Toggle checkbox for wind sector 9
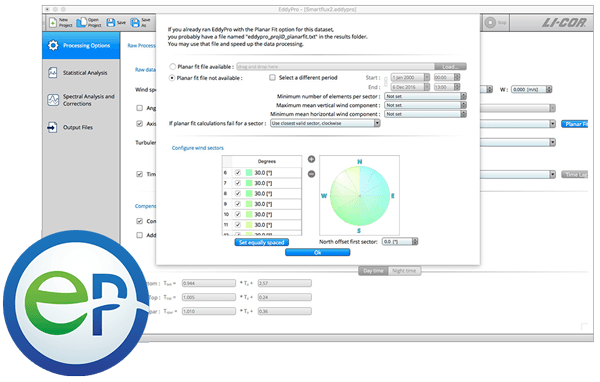The image size is (600, 382). pos(238,204)
